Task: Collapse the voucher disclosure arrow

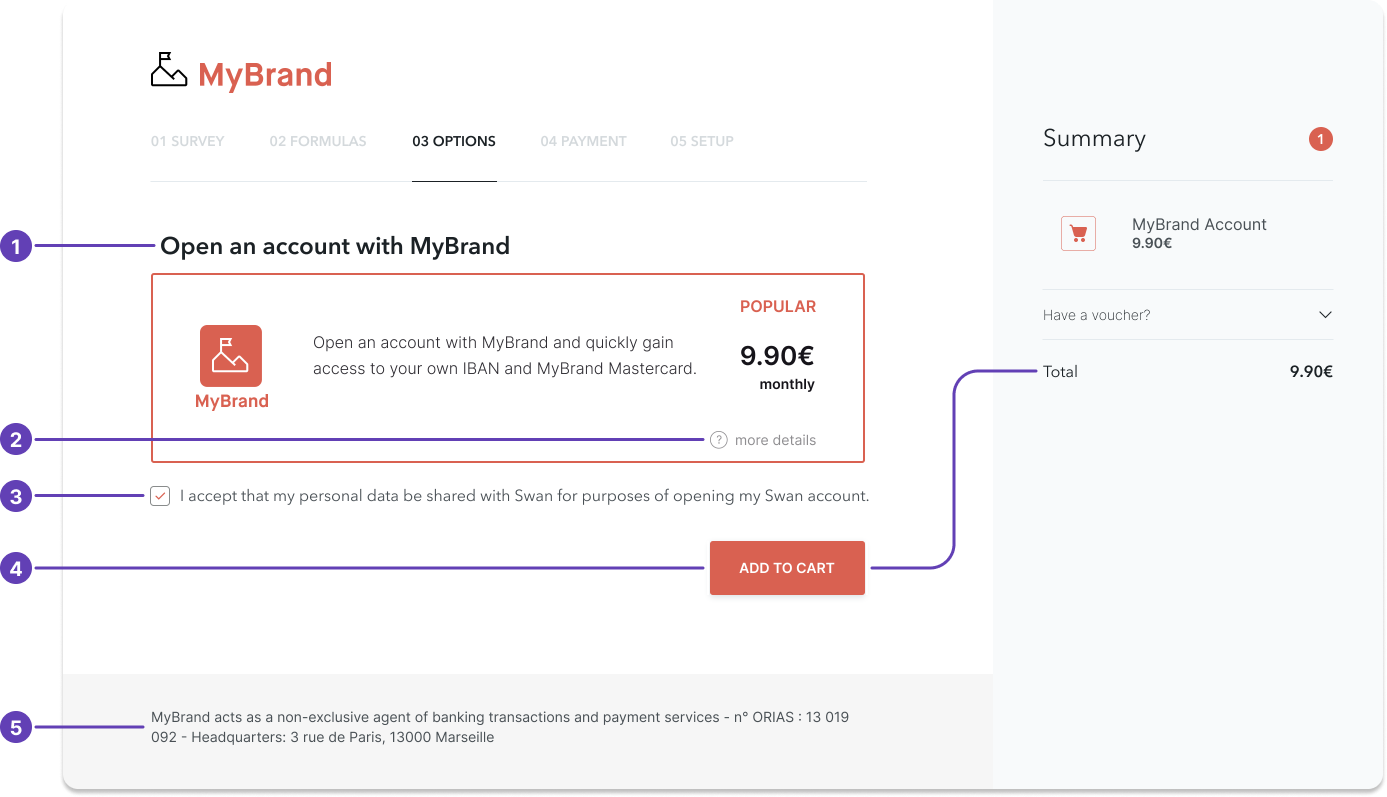Action: click(1328, 314)
